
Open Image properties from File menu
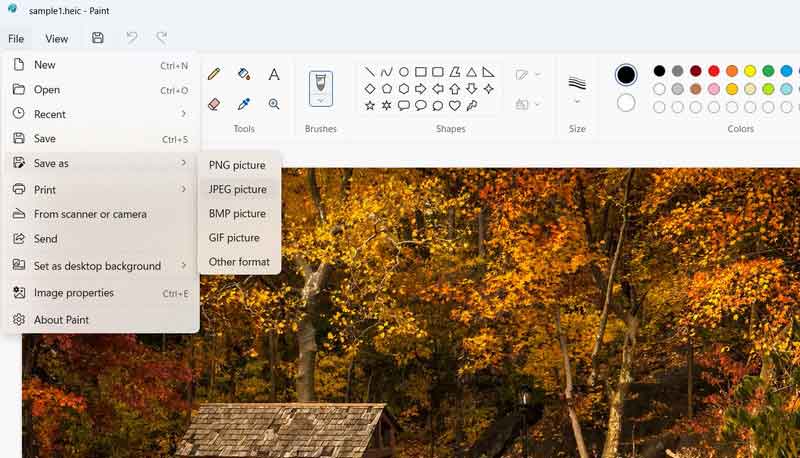[x=74, y=293]
